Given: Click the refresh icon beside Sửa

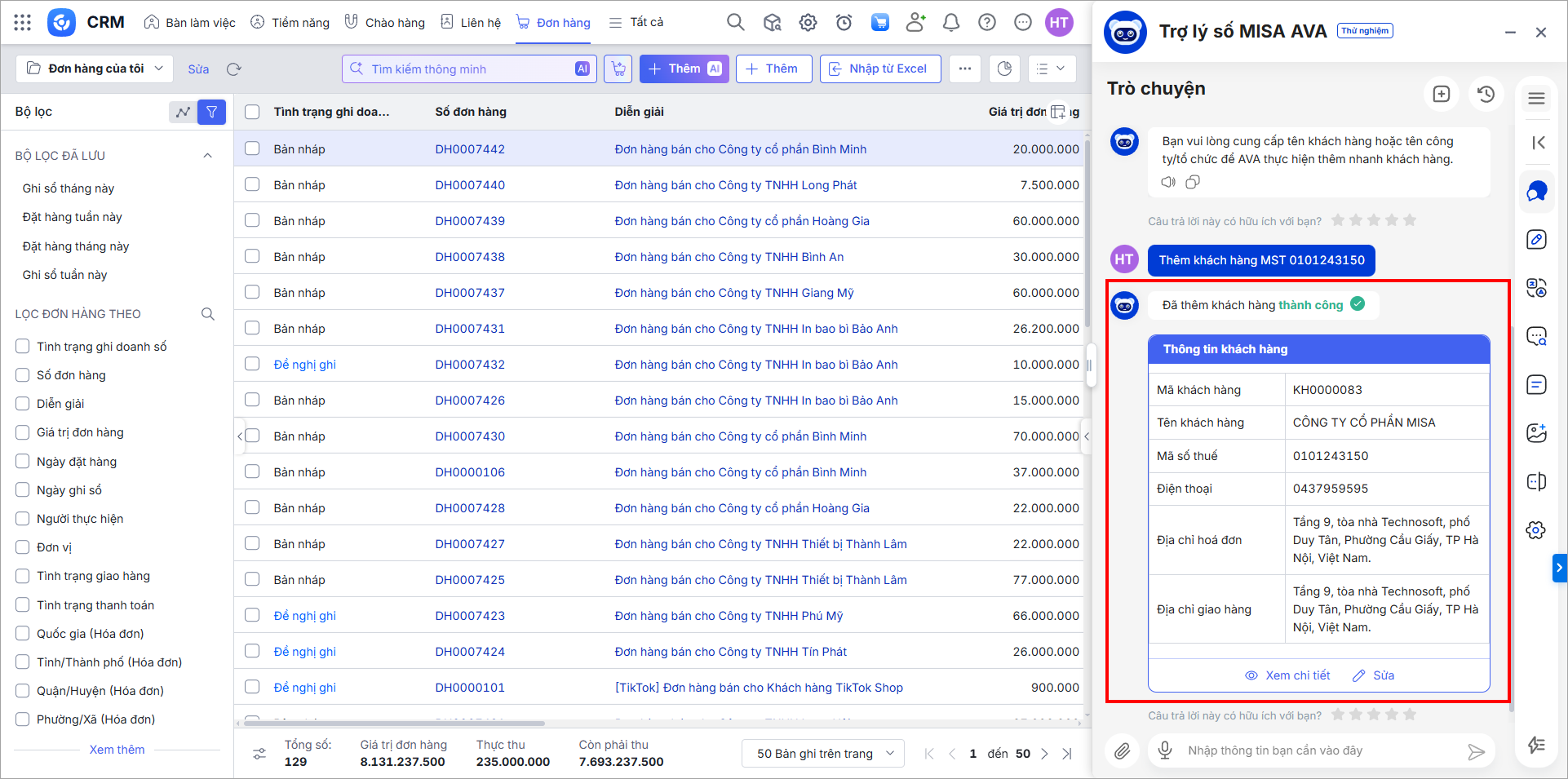Looking at the screenshot, I should tap(234, 69).
